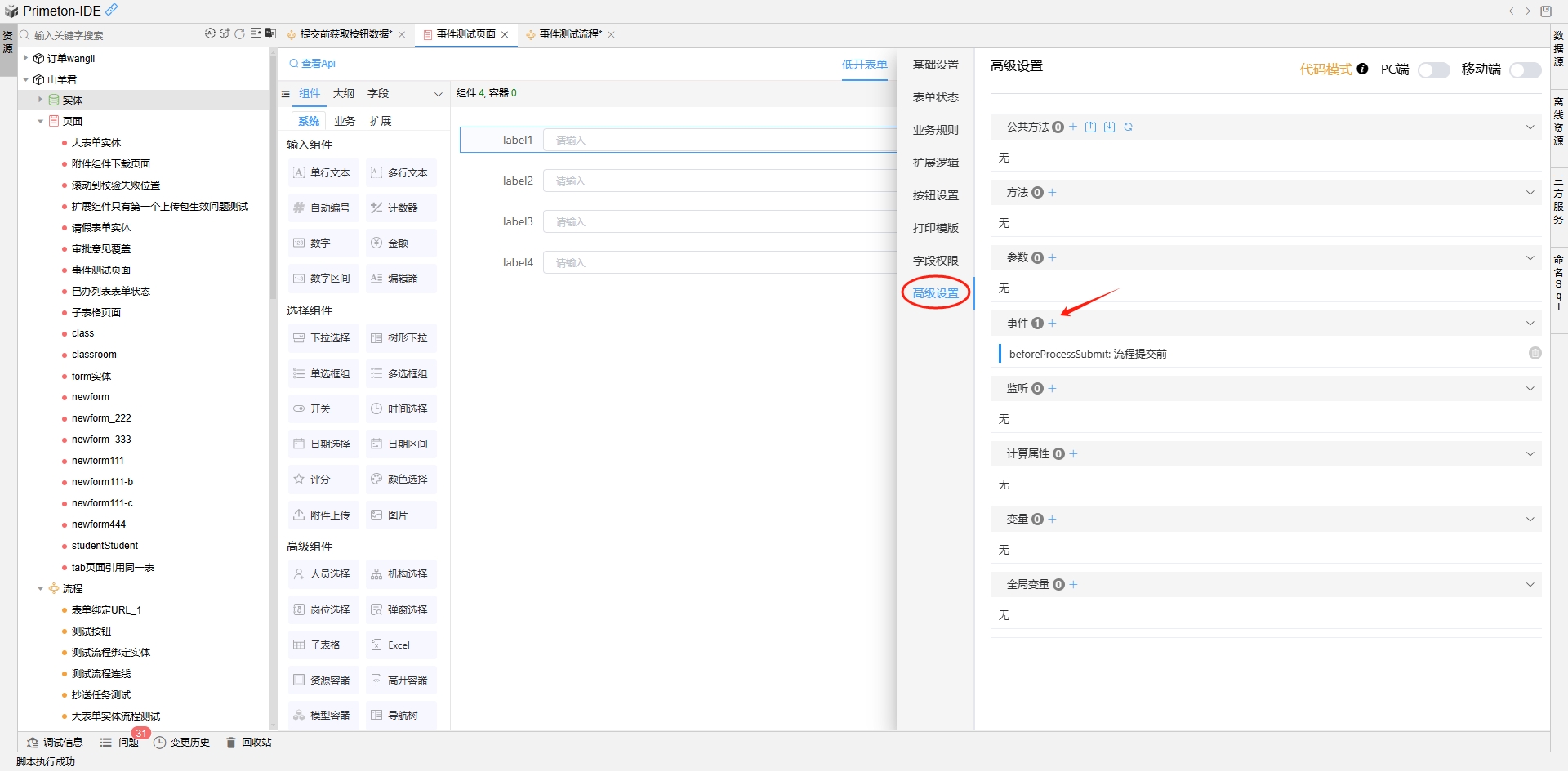
Task: Click the label1 input field
Action: (719, 141)
